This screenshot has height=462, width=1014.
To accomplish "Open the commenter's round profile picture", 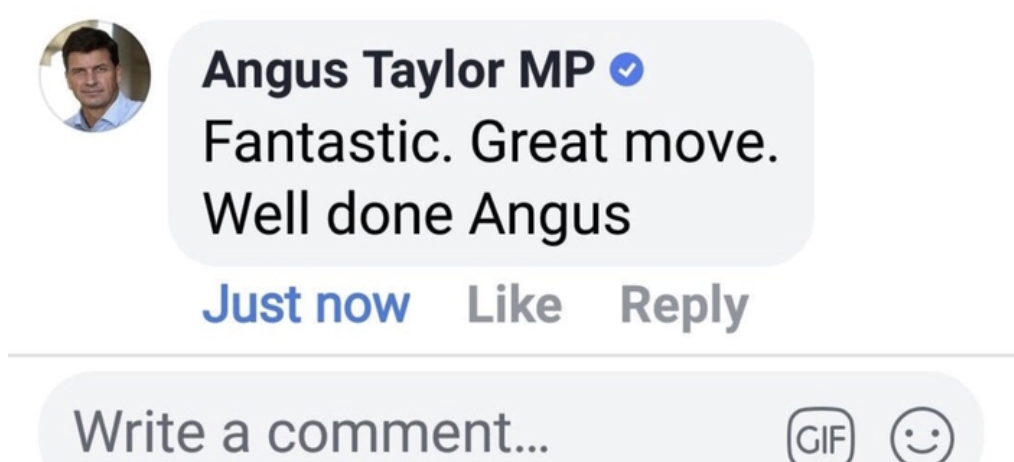I will click(95, 76).
